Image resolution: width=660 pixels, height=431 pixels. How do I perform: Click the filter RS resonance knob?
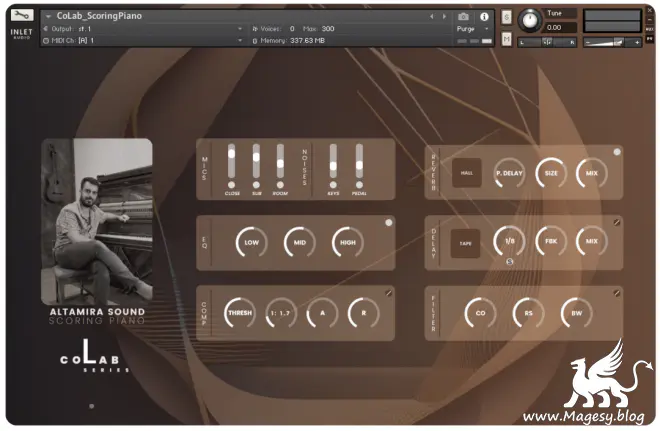coord(528,313)
